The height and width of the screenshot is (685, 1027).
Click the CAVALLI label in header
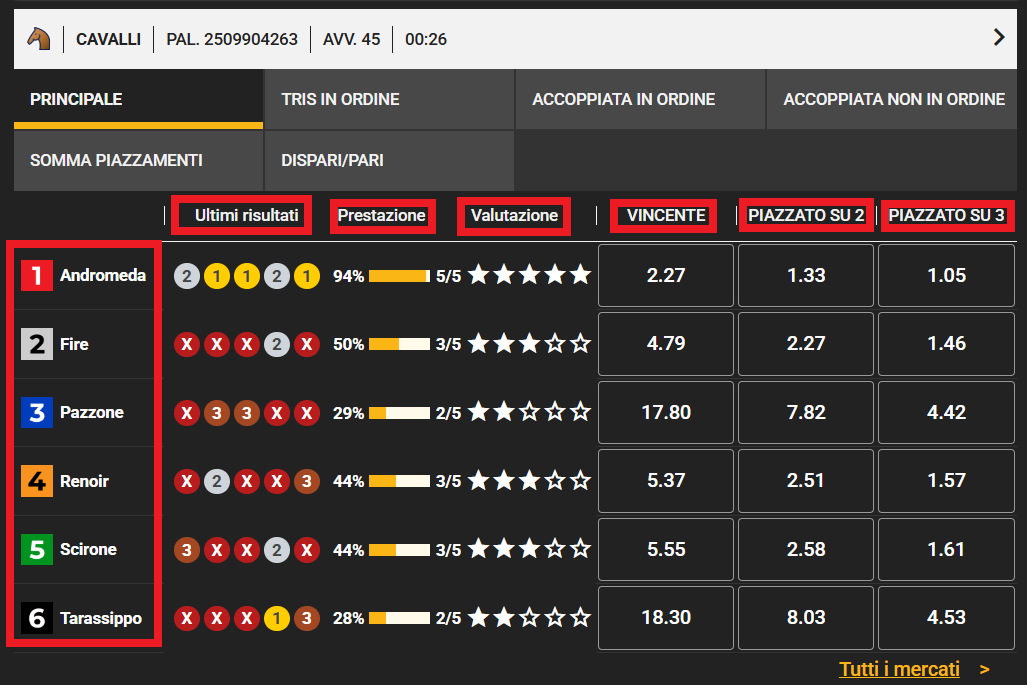tap(108, 39)
